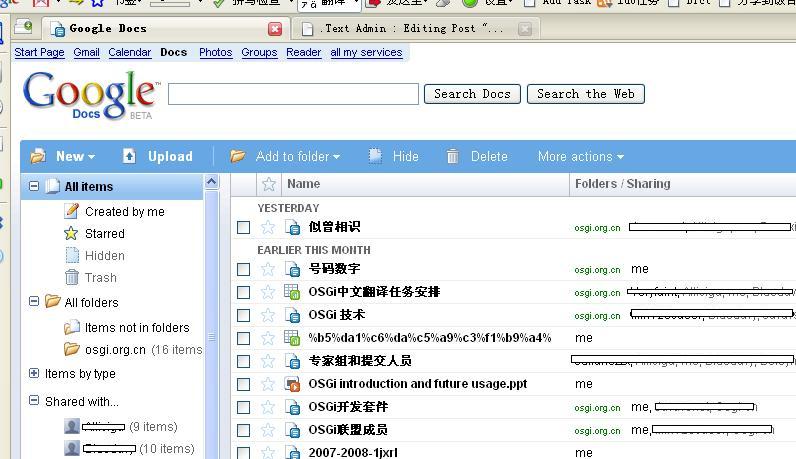Viewport: 796px width, 459px height.
Task: Click into the Docs search text field
Action: click(x=293, y=94)
